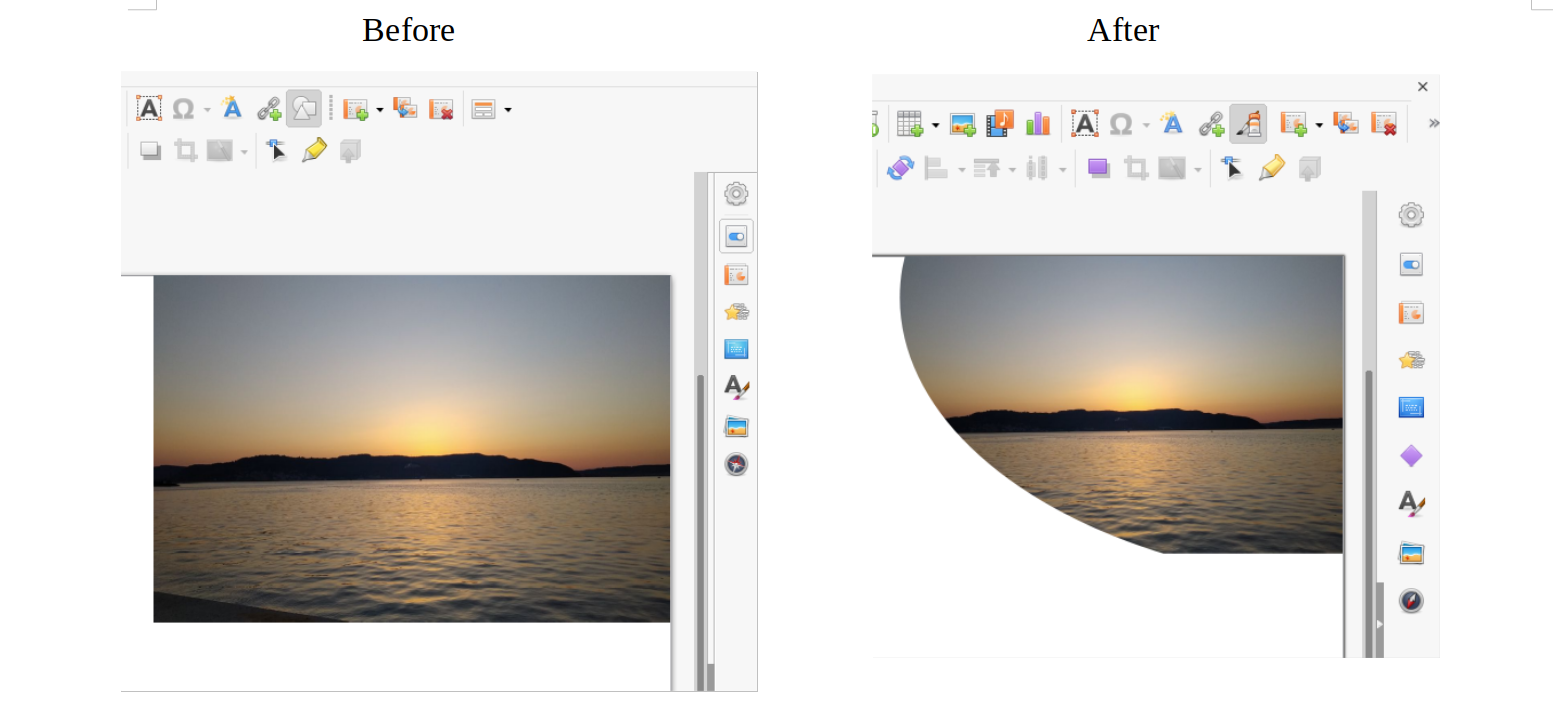Toggle Edit Points mode
The width and height of the screenshot is (1553, 715).
tap(1231, 168)
